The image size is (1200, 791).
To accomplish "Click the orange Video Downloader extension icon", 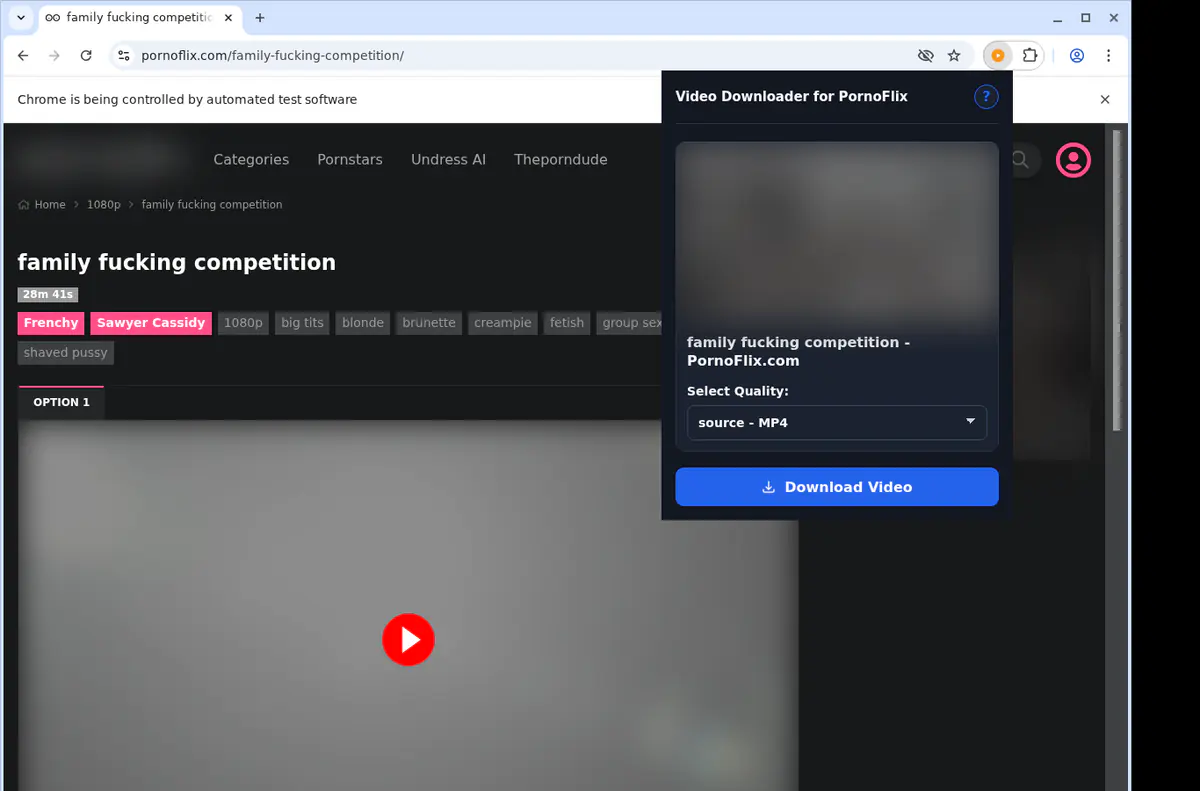I will [998, 56].
